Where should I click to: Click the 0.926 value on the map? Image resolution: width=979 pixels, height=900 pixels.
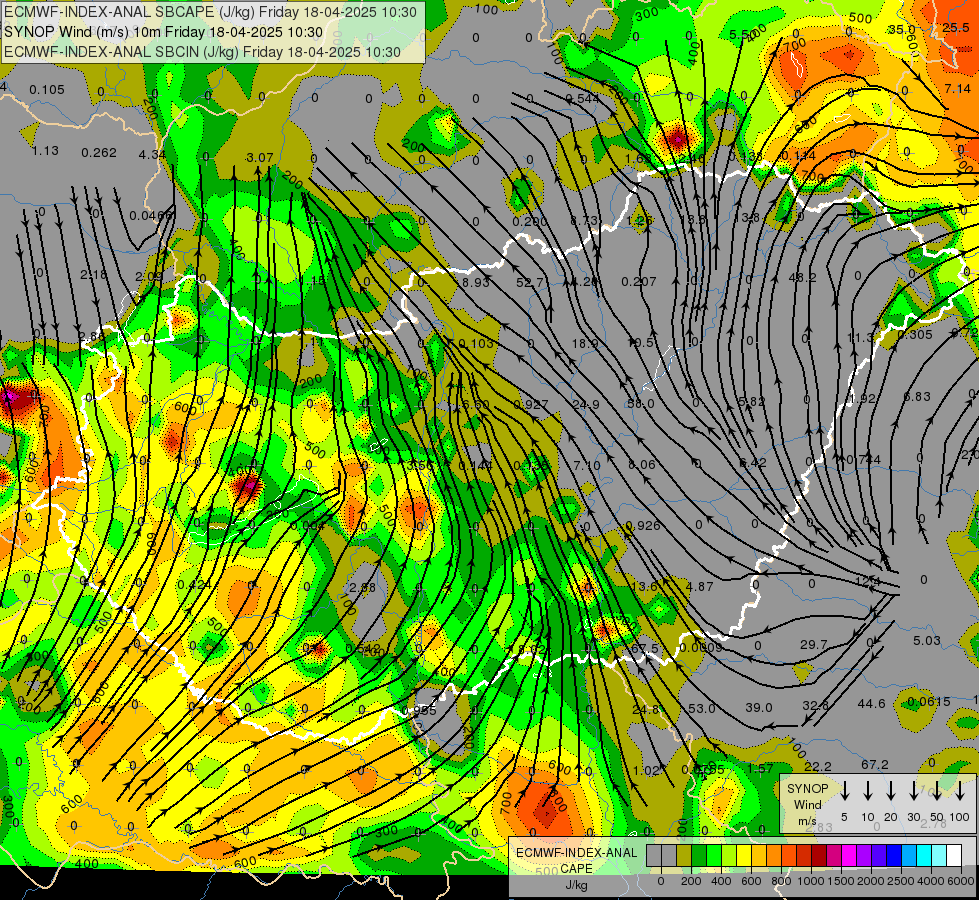[x=643, y=525]
